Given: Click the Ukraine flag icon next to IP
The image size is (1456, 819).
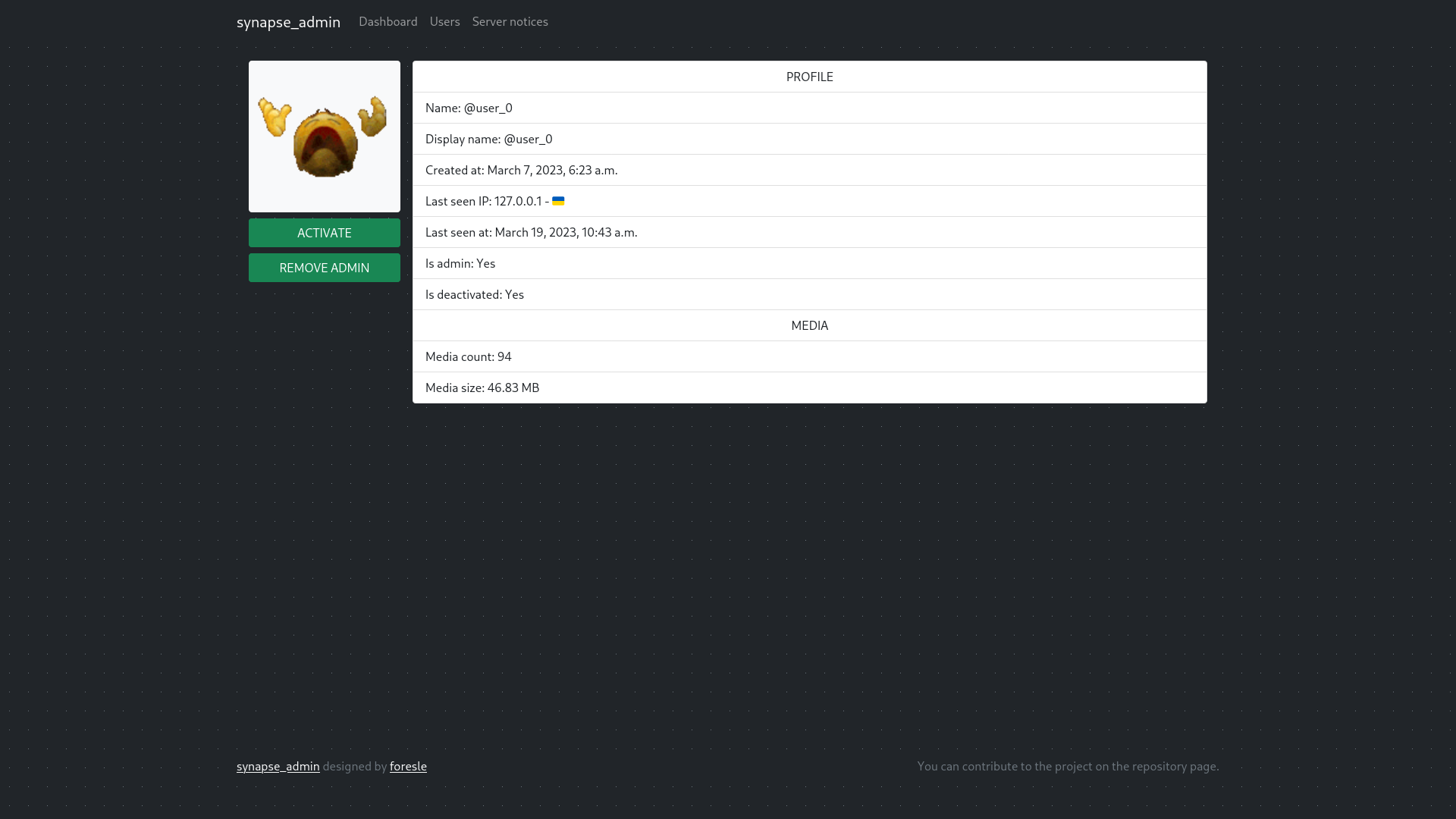Looking at the screenshot, I should point(558,201).
